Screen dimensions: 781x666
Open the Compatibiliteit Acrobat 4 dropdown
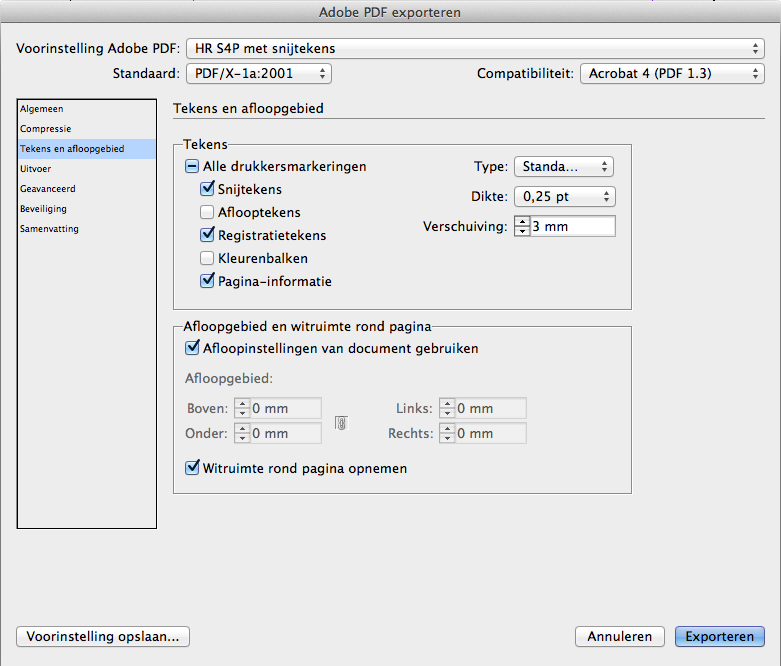(x=672, y=73)
